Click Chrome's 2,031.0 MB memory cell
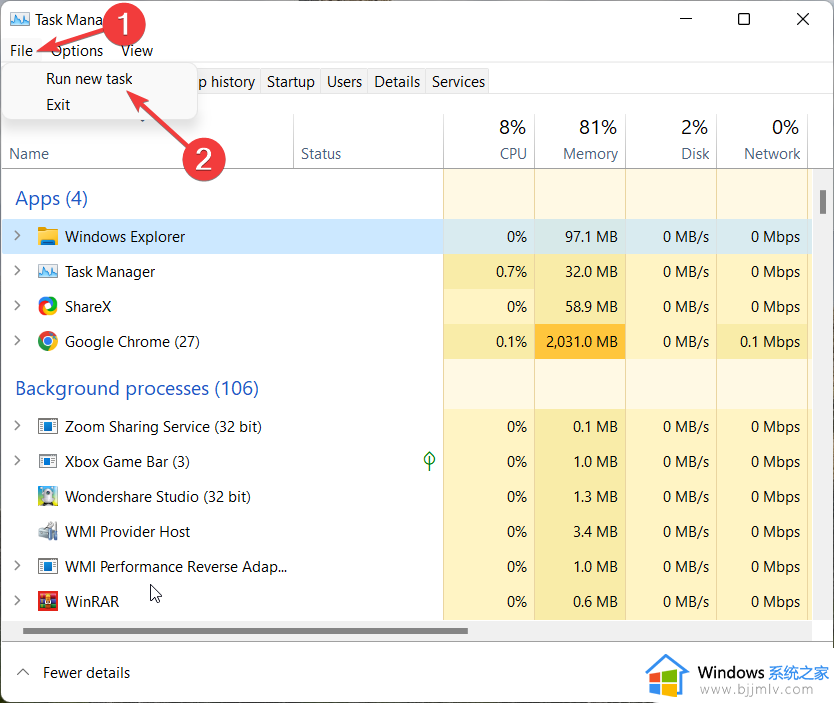The height and width of the screenshot is (703, 834). 580,341
